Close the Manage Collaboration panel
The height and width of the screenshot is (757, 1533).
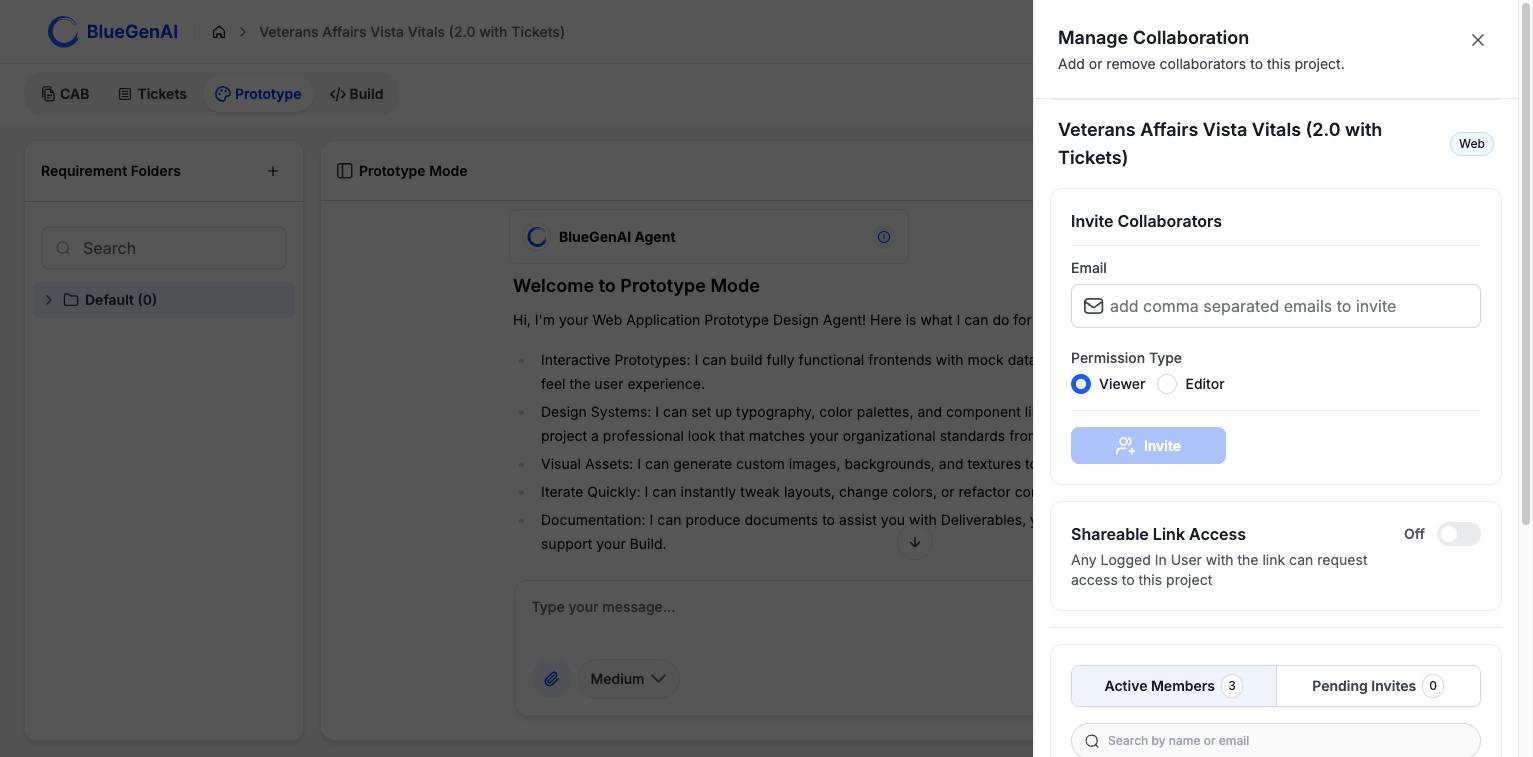pos(1478,40)
